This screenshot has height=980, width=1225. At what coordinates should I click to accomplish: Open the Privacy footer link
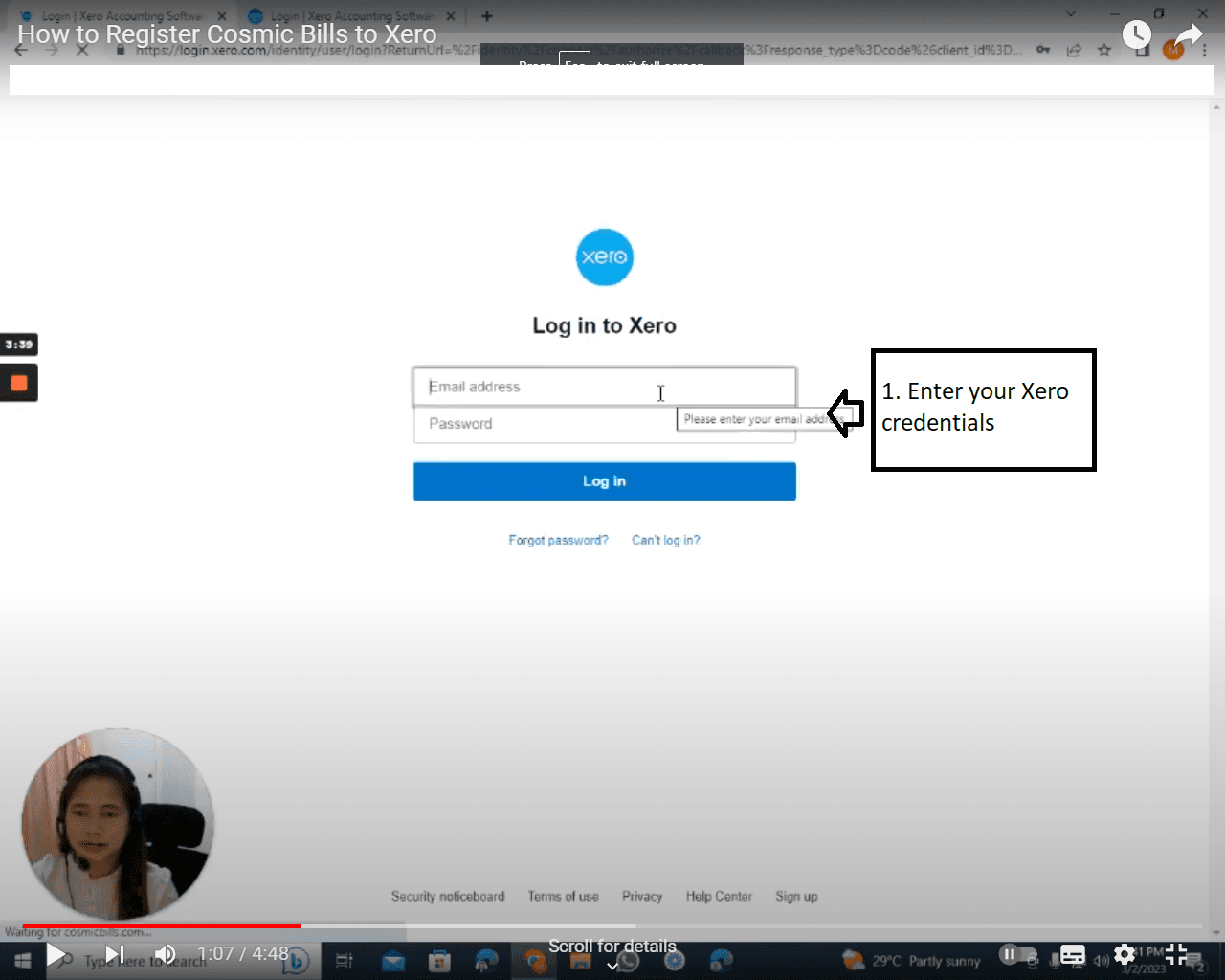[x=642, y=897]
